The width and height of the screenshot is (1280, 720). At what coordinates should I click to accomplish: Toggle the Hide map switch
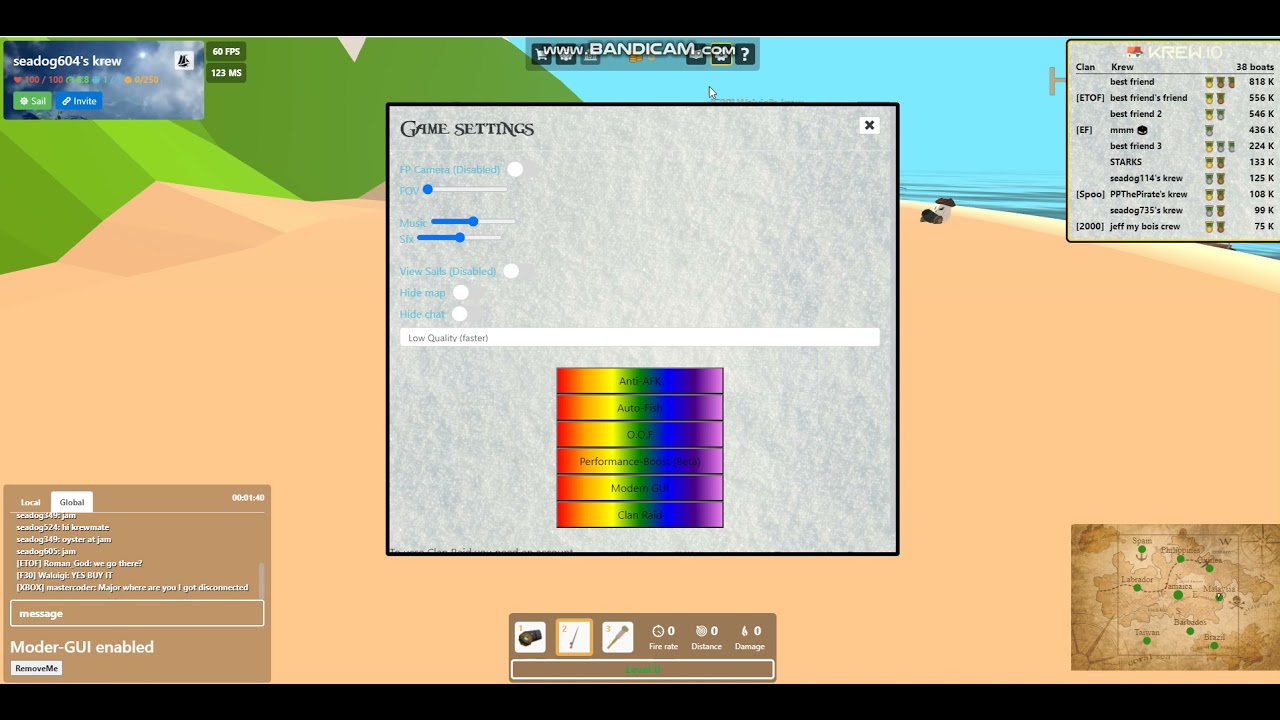(460, 292)
